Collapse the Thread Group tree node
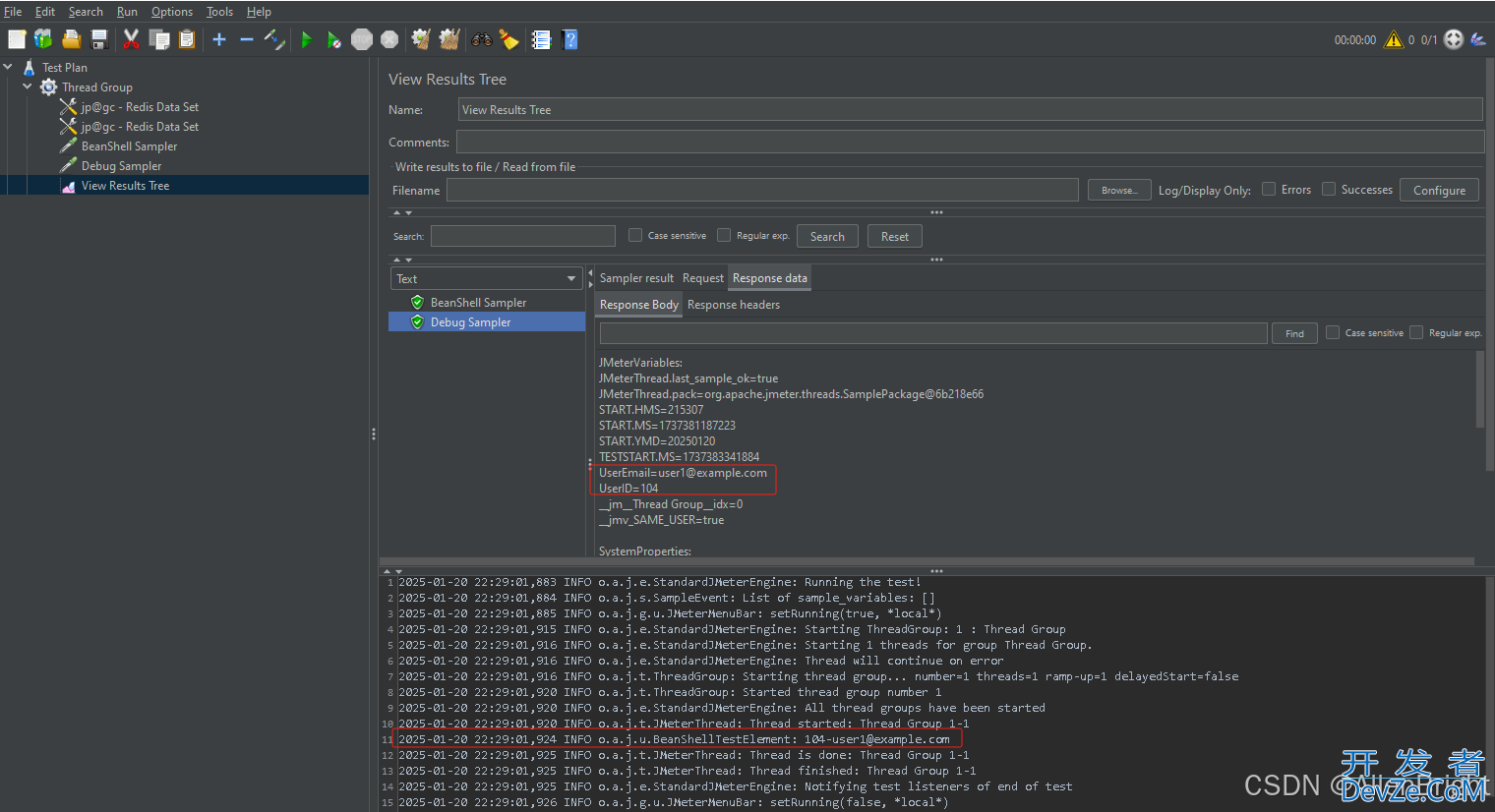Image resolution: width=1495 pixels, height=812 pixels. pos(28,87)
